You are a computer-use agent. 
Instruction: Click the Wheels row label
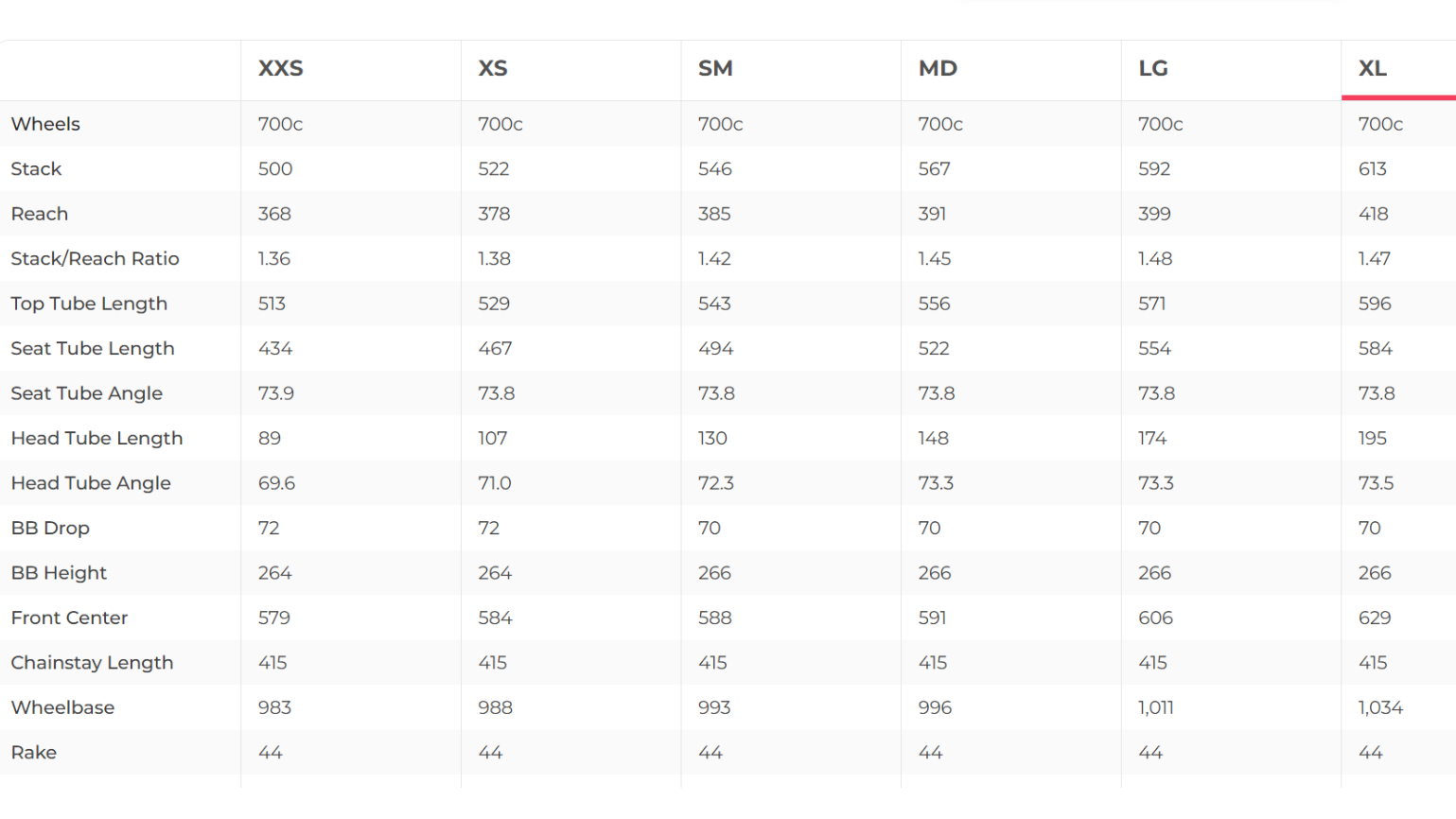pos(45,124)
